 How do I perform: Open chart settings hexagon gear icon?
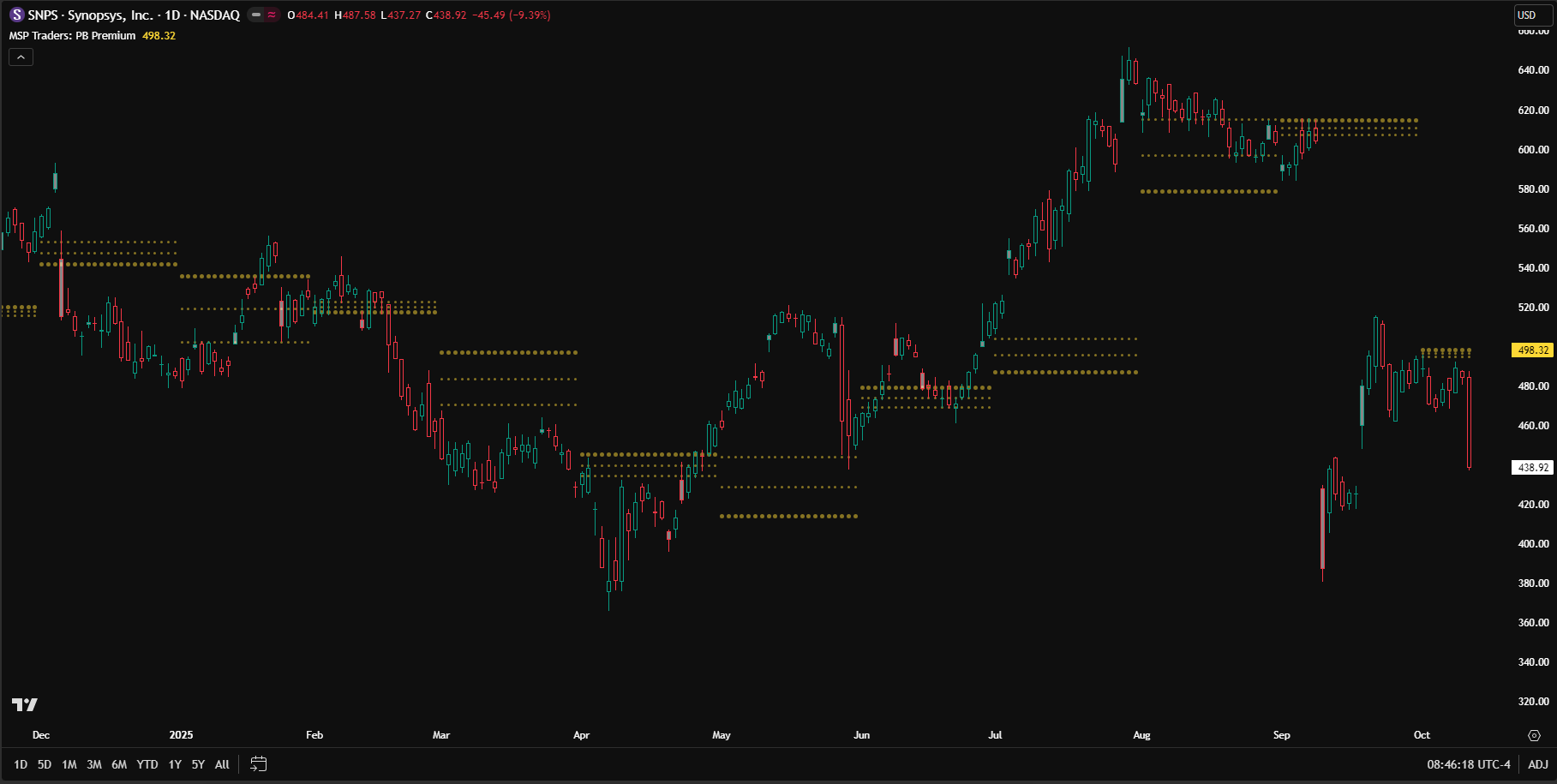(1534, 735)
